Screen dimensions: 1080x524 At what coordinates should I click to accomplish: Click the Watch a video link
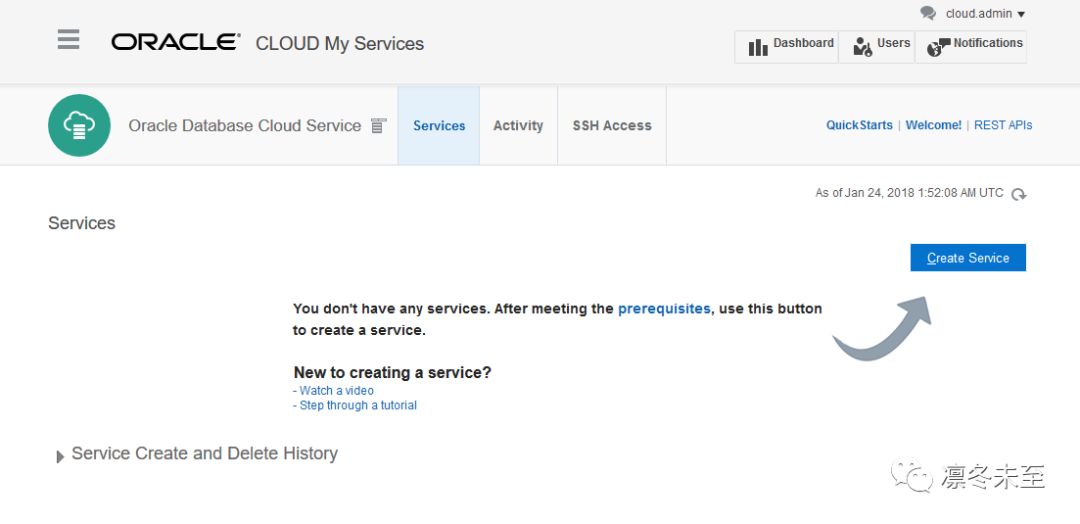(336, 391)
